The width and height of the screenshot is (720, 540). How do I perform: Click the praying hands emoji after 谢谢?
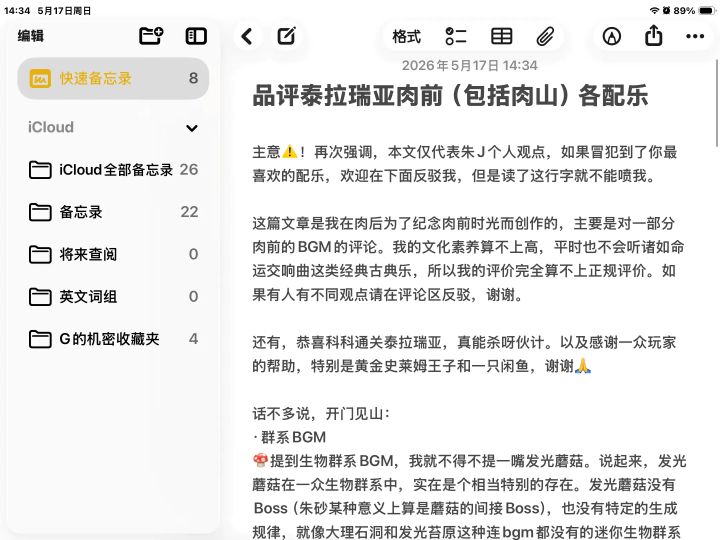coord(583,366)
